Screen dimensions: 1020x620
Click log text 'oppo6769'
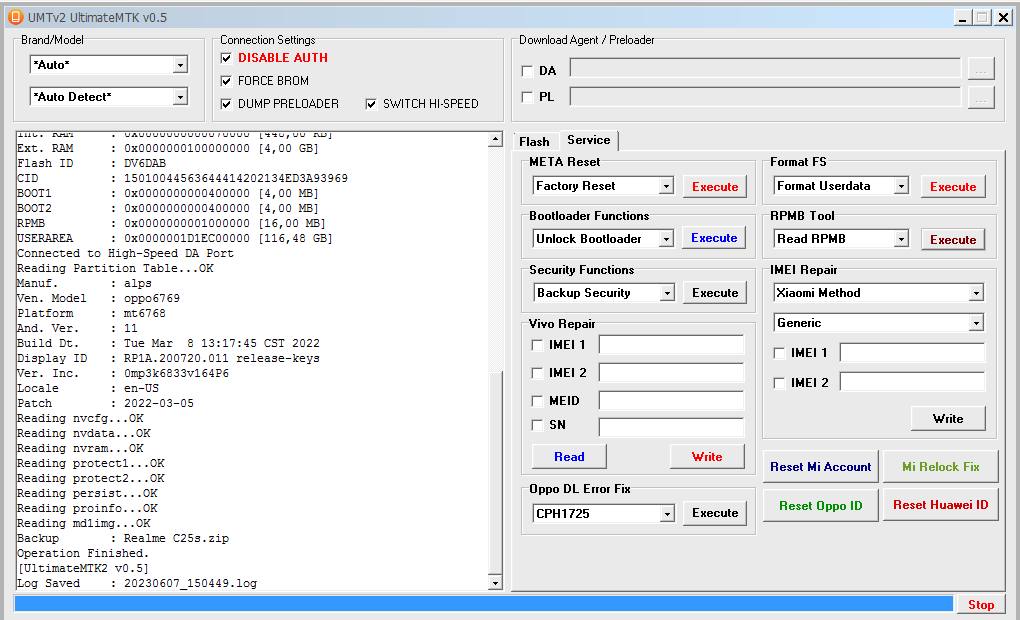click(152, 298)
